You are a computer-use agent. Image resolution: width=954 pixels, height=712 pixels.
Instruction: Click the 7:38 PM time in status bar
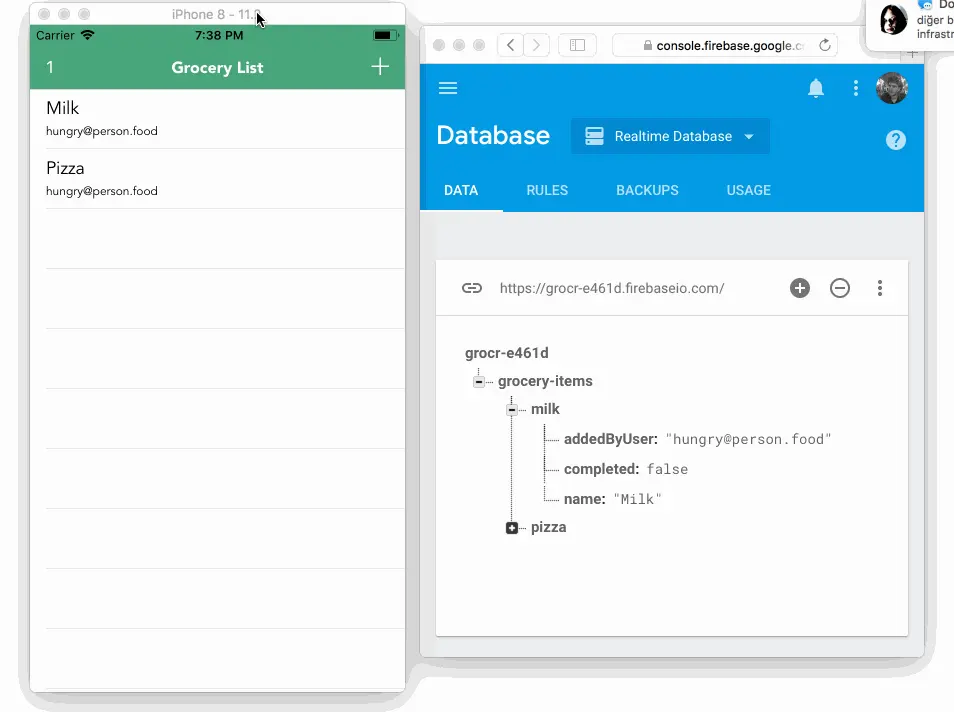(219, 35)
